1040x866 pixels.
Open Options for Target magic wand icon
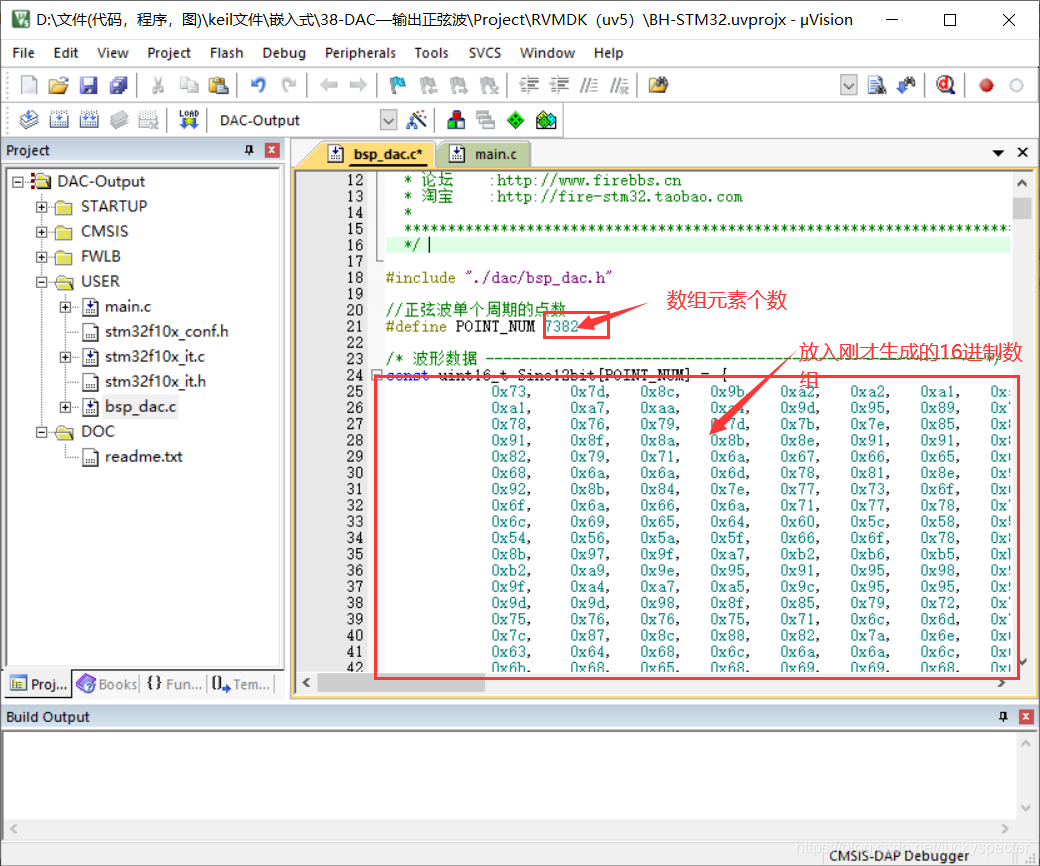pyautogui.click(x=417, y=120)
